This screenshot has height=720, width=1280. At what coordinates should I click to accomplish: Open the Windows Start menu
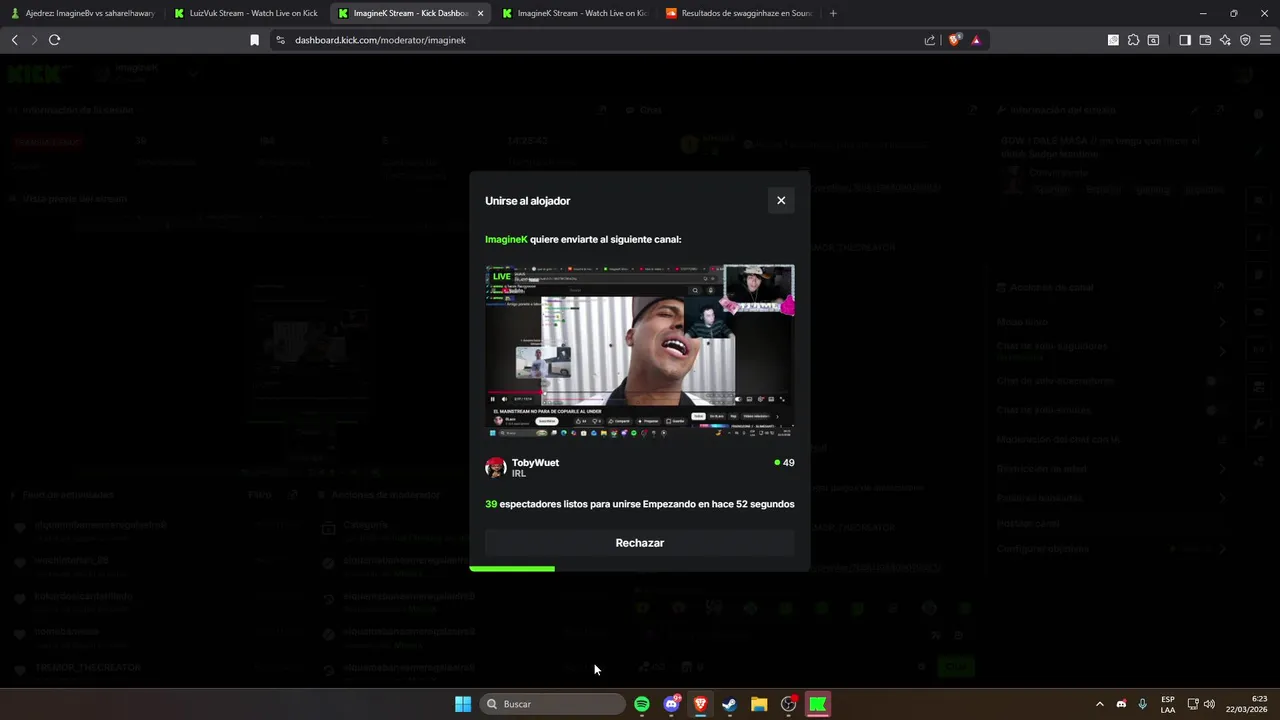click(x=463, y=704)
